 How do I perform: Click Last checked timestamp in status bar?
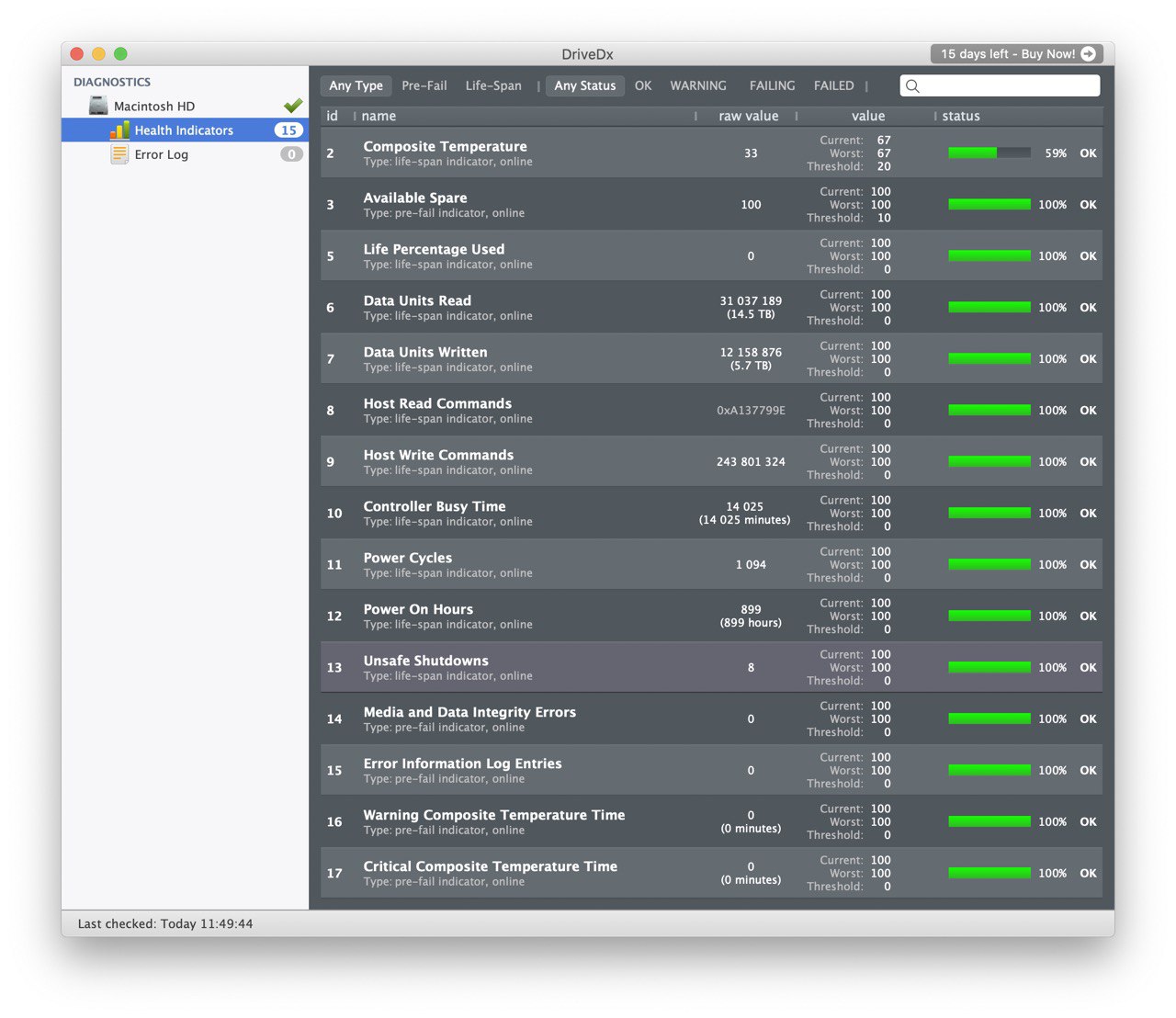(x=165, y=924)
